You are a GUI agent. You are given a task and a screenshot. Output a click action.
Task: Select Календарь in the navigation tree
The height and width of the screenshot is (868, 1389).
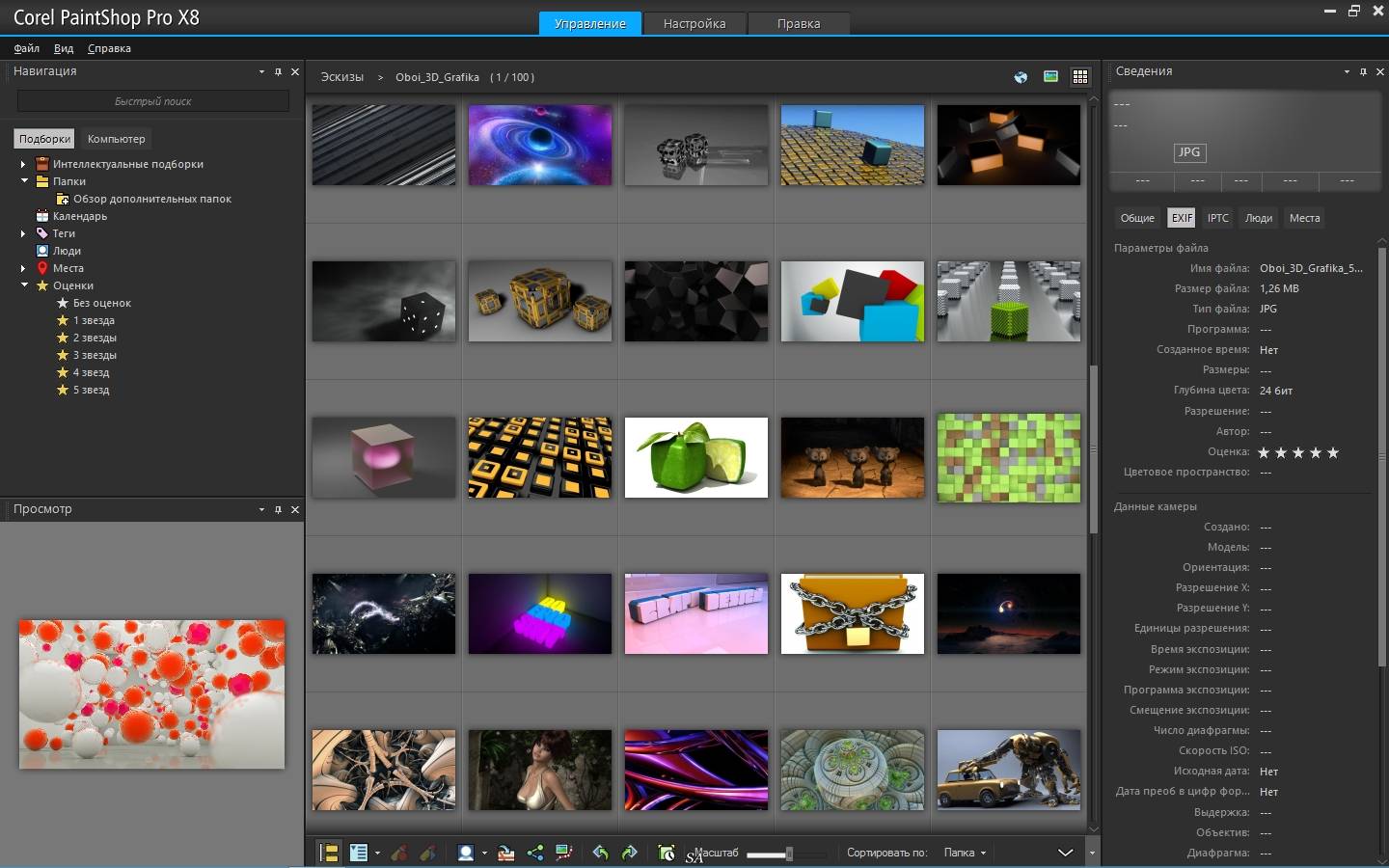pyautogui.click(x=80, y=216)
